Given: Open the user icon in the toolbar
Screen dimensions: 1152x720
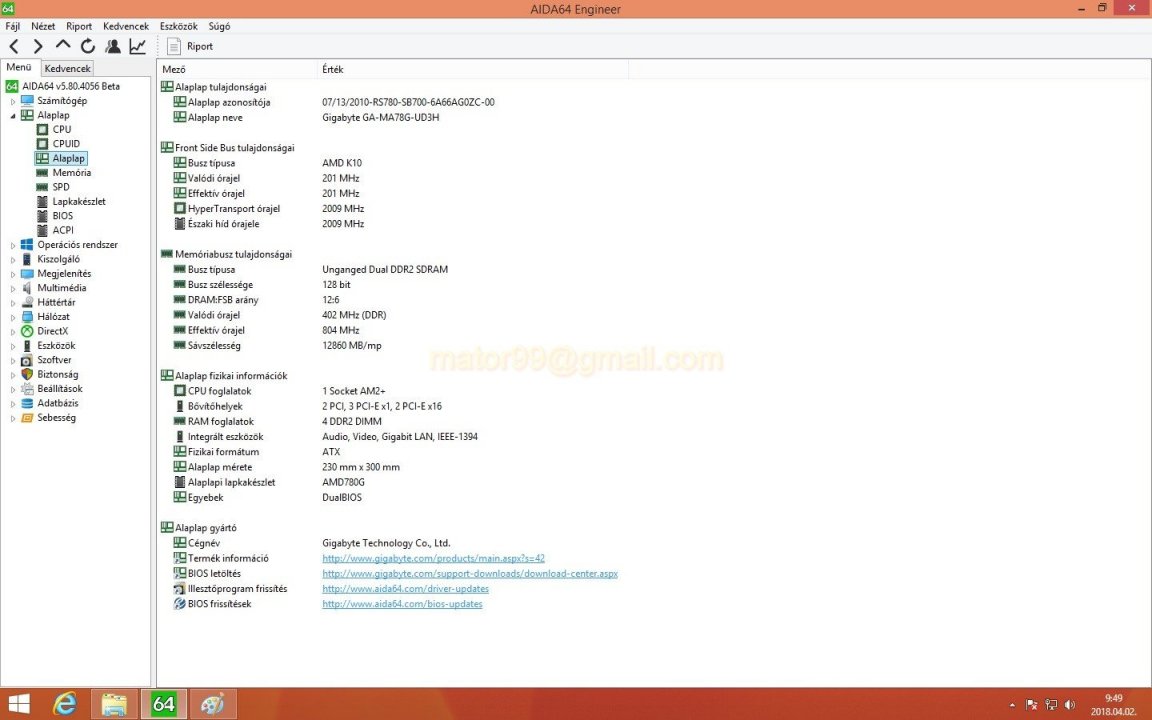Looking at the screenshot, I should [x=113, y=46].
